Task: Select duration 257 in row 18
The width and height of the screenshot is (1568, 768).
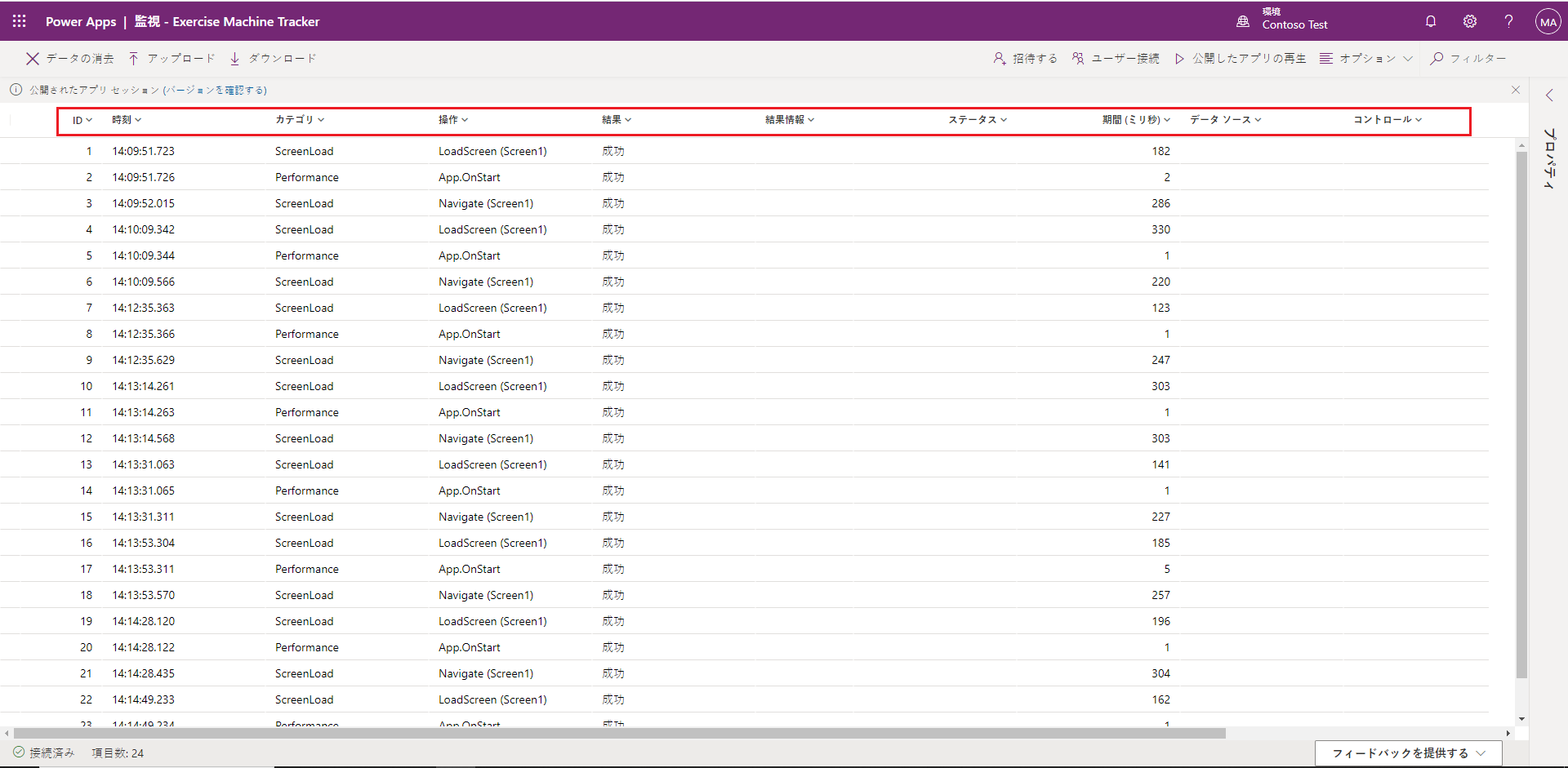Action: click(1160, 595)
